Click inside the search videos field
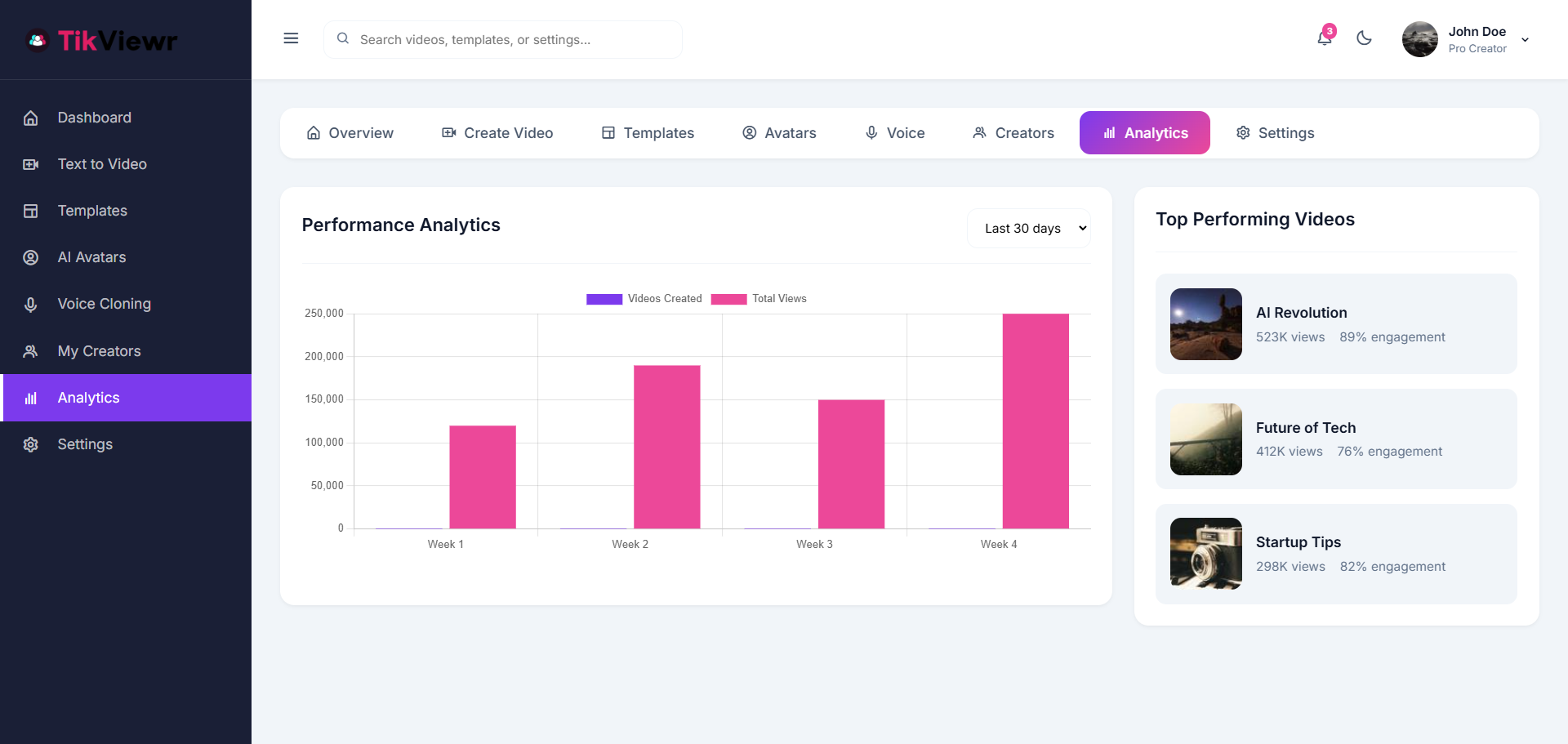 503,39
